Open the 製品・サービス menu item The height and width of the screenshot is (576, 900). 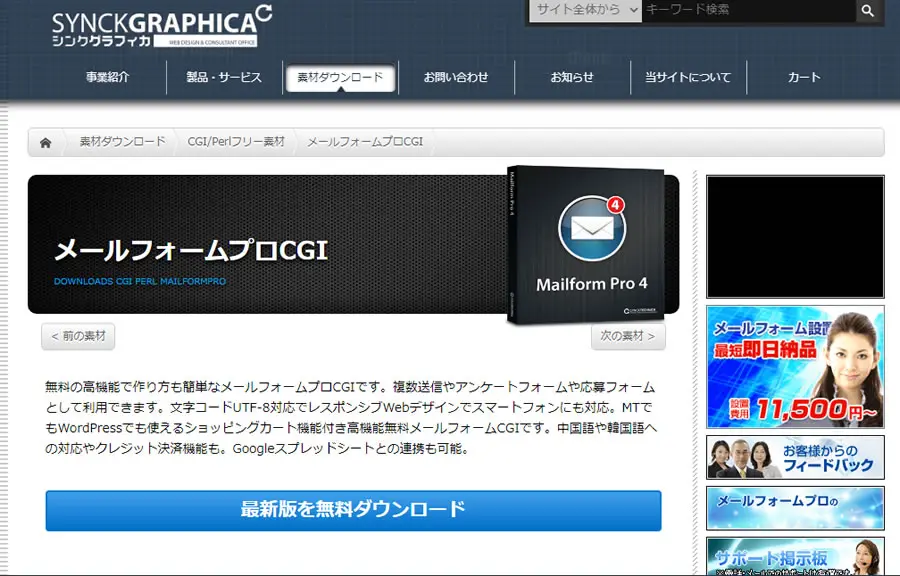(x=224, y=77)
